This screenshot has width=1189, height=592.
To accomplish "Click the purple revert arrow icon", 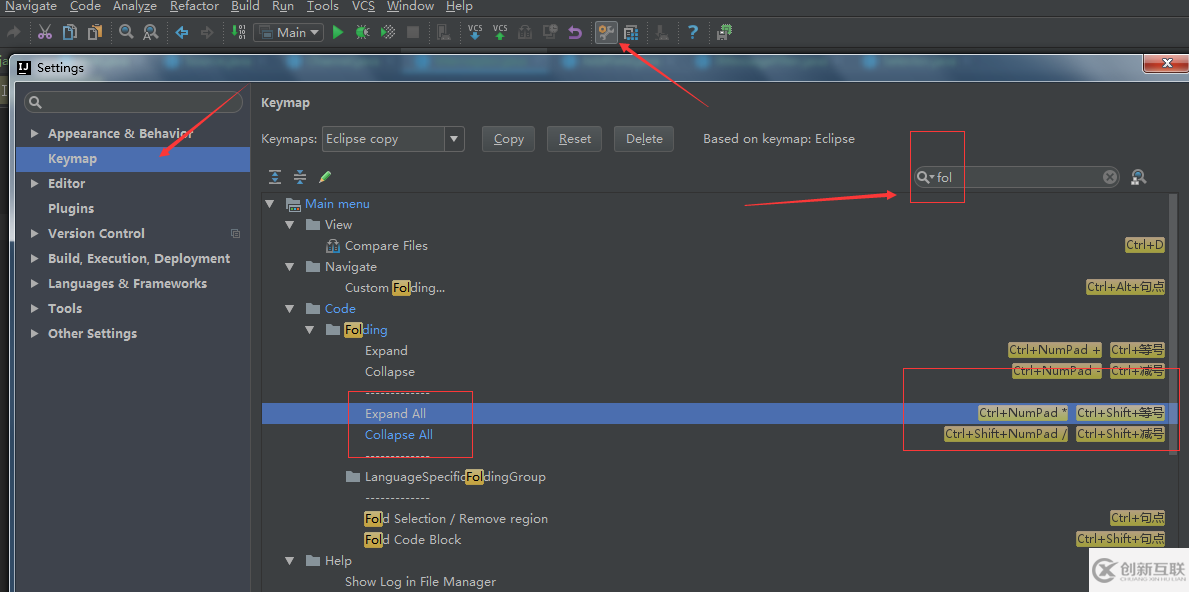I will click(x=574, y=32).
